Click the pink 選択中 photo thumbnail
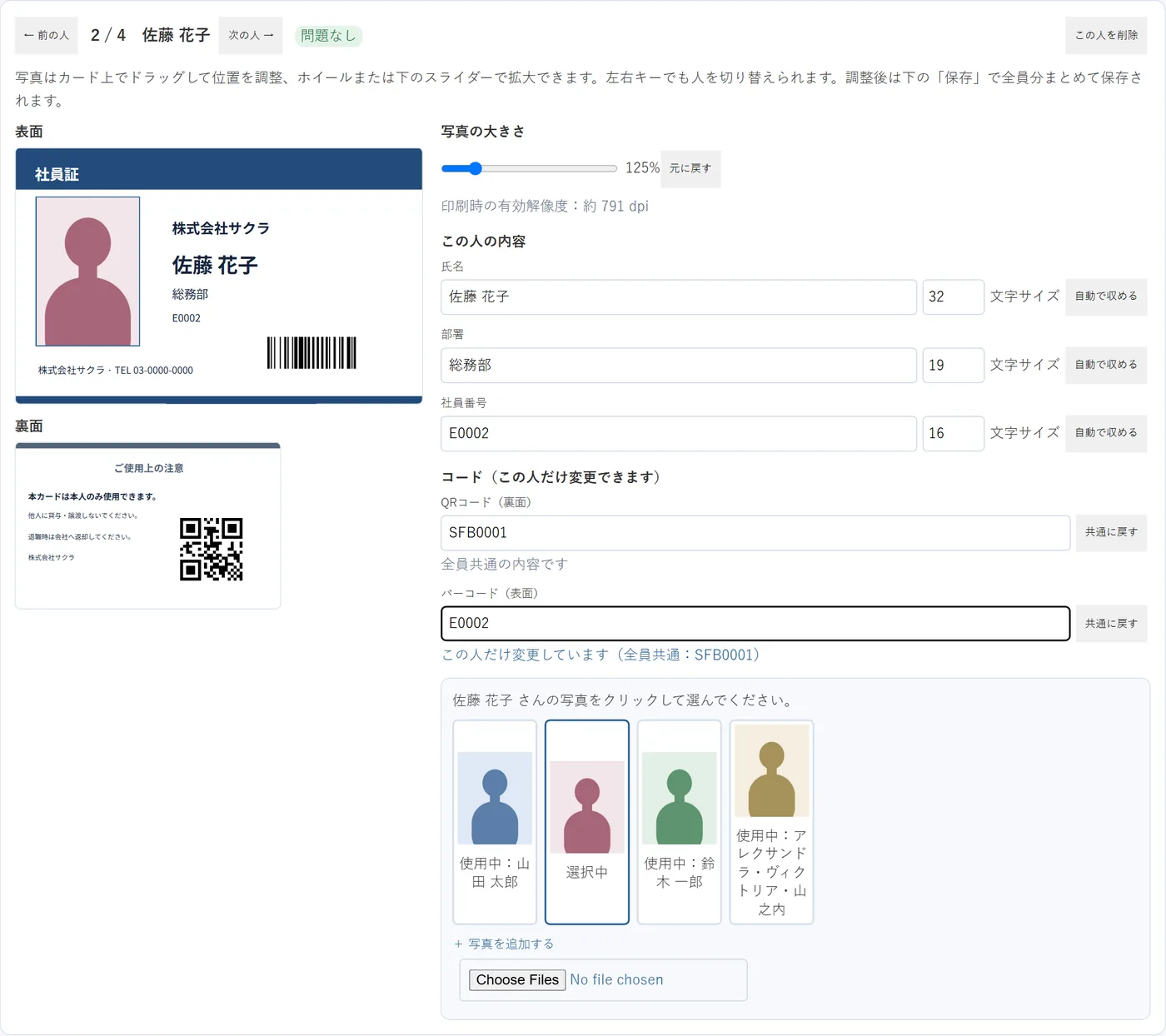Image resolution: width=1166 pixels, height=1036 pixels. tap(587, 822)
